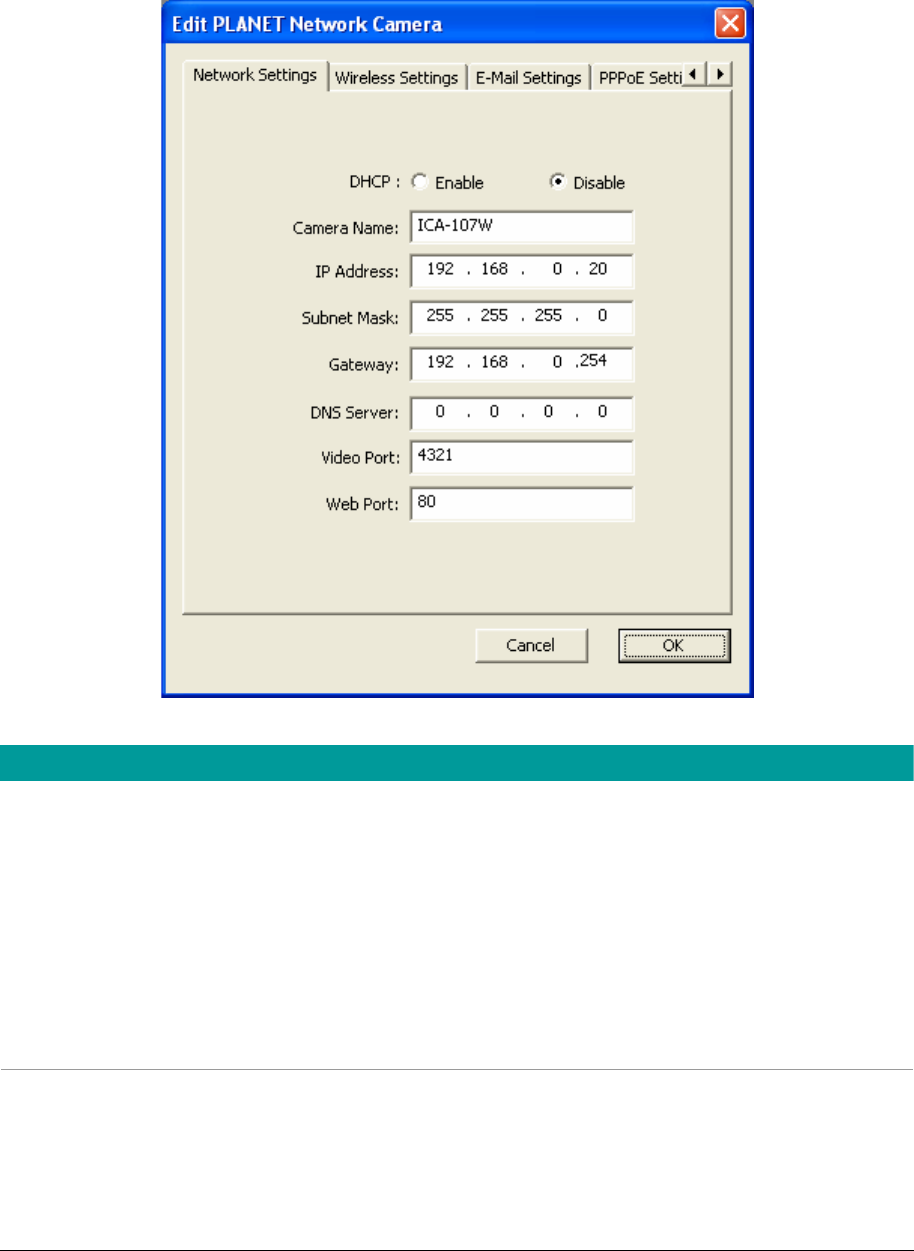Select the DHCP Enable radio button

tap(420, 182)
